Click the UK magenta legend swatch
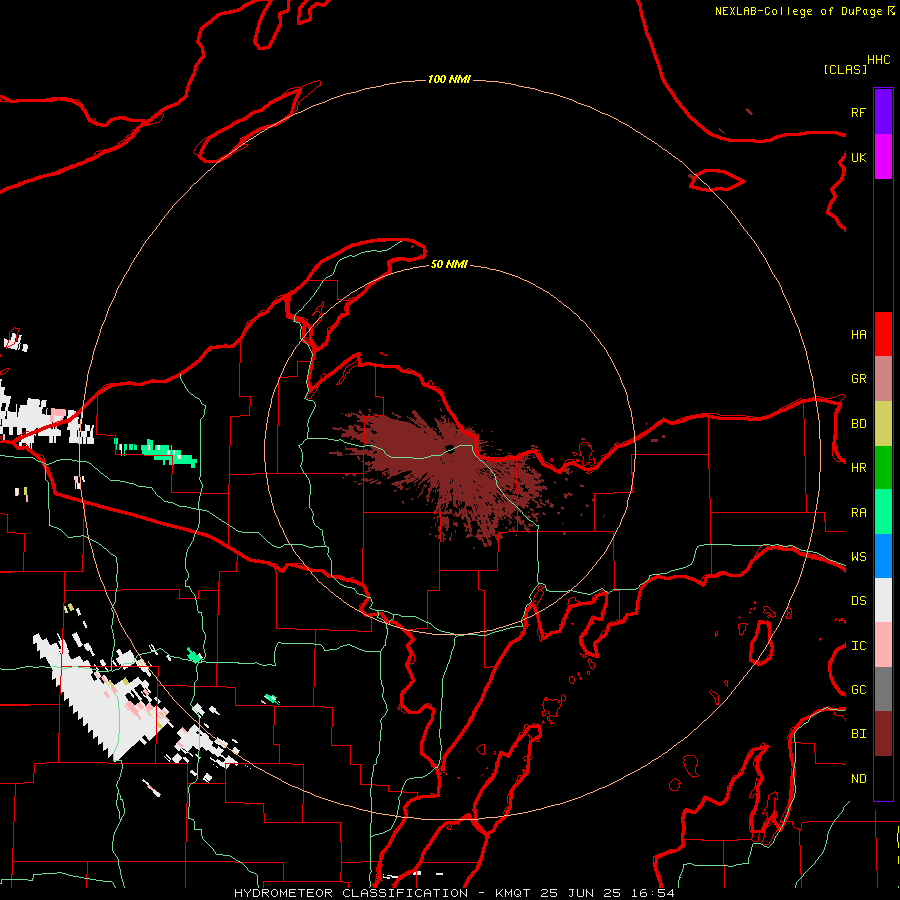 pyautogui.click(x=883, y=157)
